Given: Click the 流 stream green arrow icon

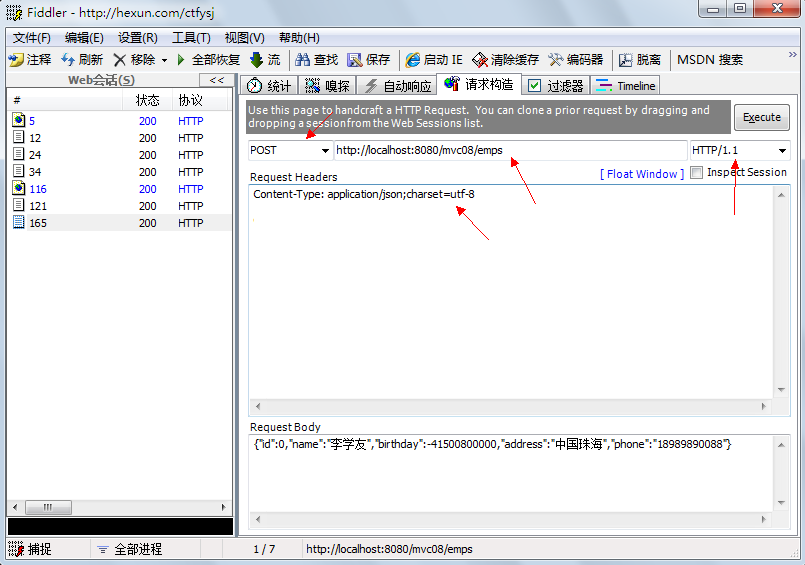Looking at the screenshot, I should (x=256, y=60).
